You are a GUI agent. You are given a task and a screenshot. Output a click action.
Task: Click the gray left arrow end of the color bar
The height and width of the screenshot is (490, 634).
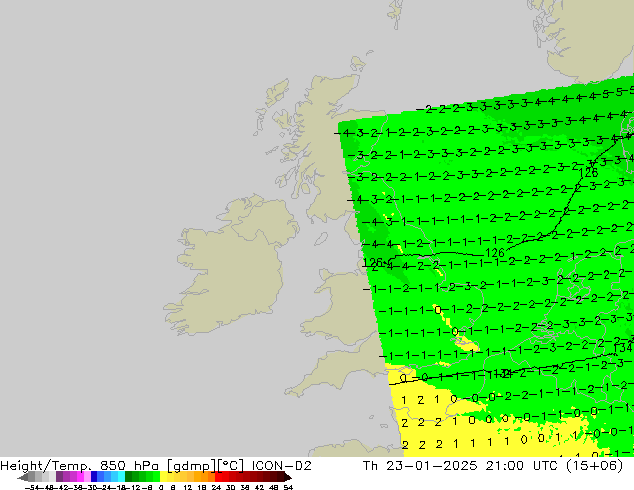23,477
